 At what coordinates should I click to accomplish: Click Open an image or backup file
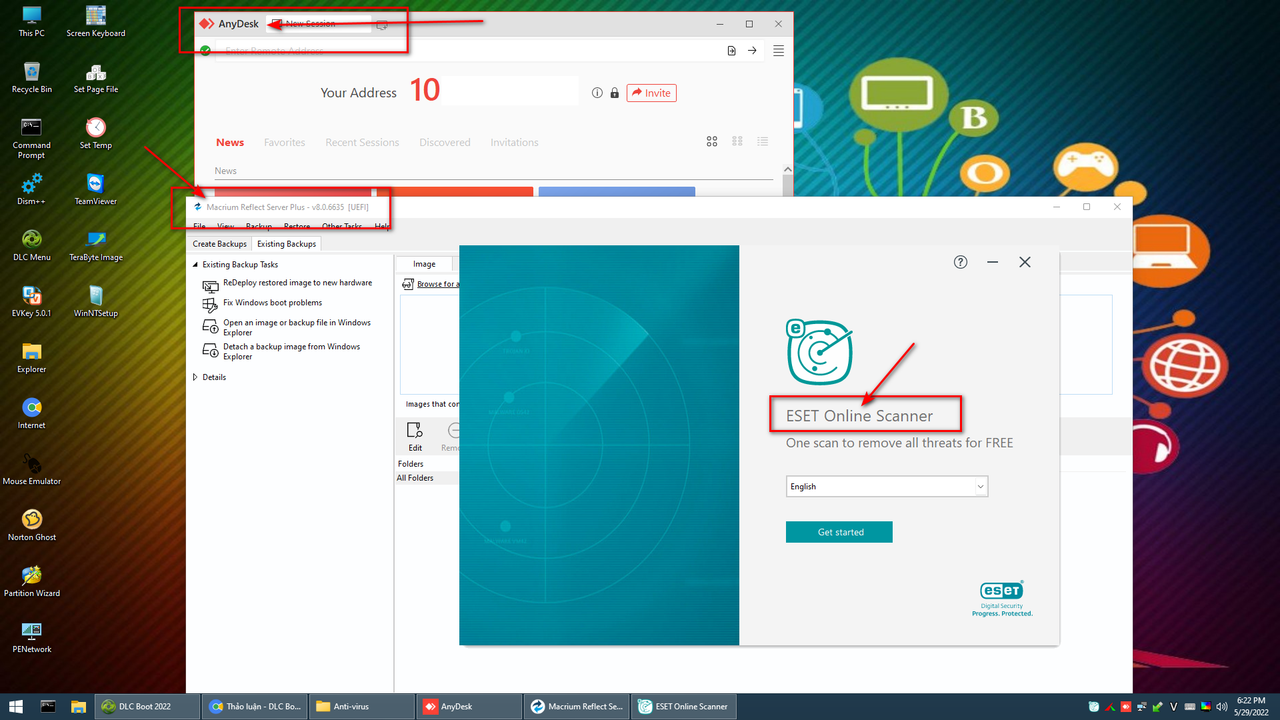[x=297, y=327]
